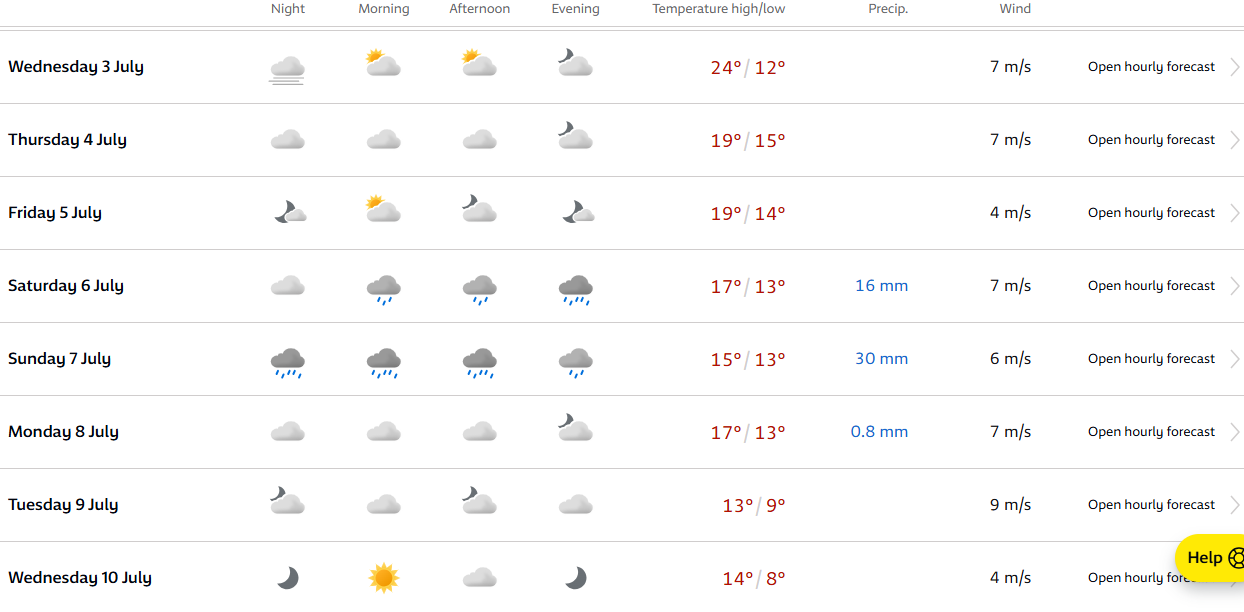This screenshot has height=612, width=1244.
Task: Click the 30 mm precipitation value
Action: click(x=881, y=359)
